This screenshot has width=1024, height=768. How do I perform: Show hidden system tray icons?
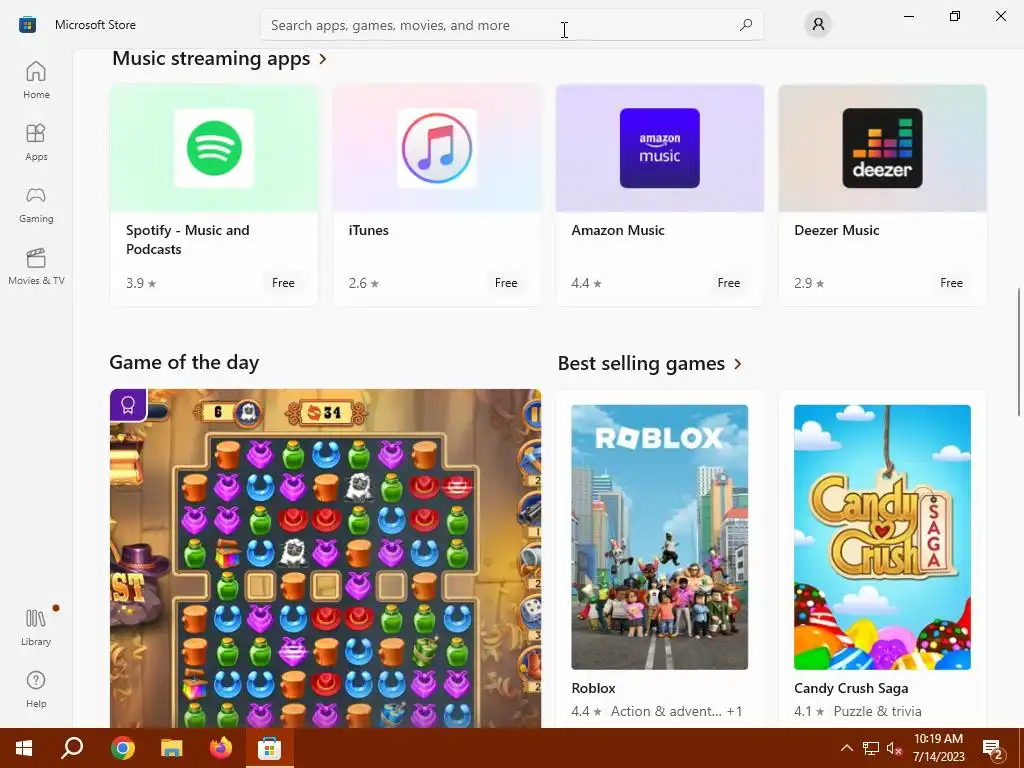pyautogui.click(x=846, y=748)
